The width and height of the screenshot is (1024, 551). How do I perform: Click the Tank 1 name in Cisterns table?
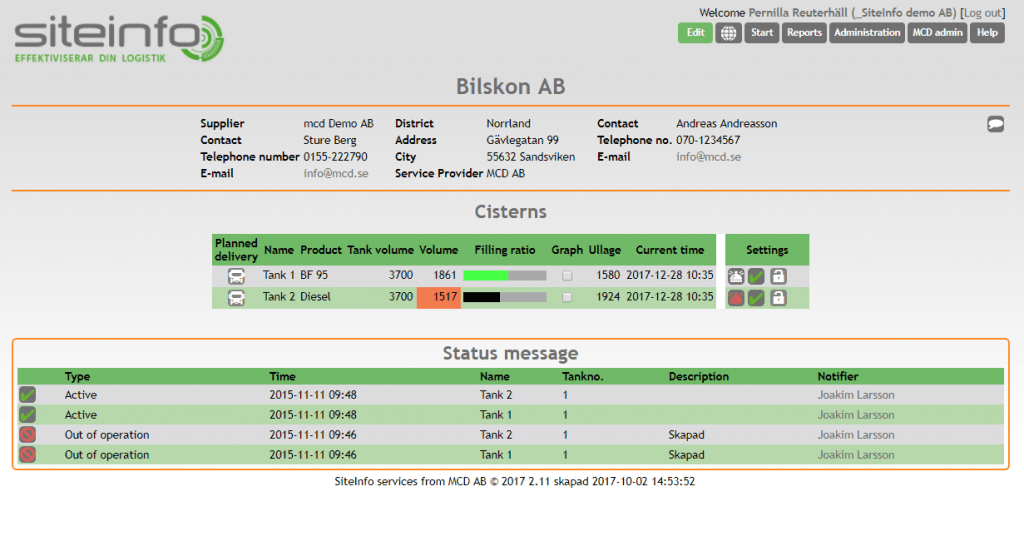click(278, 275)
